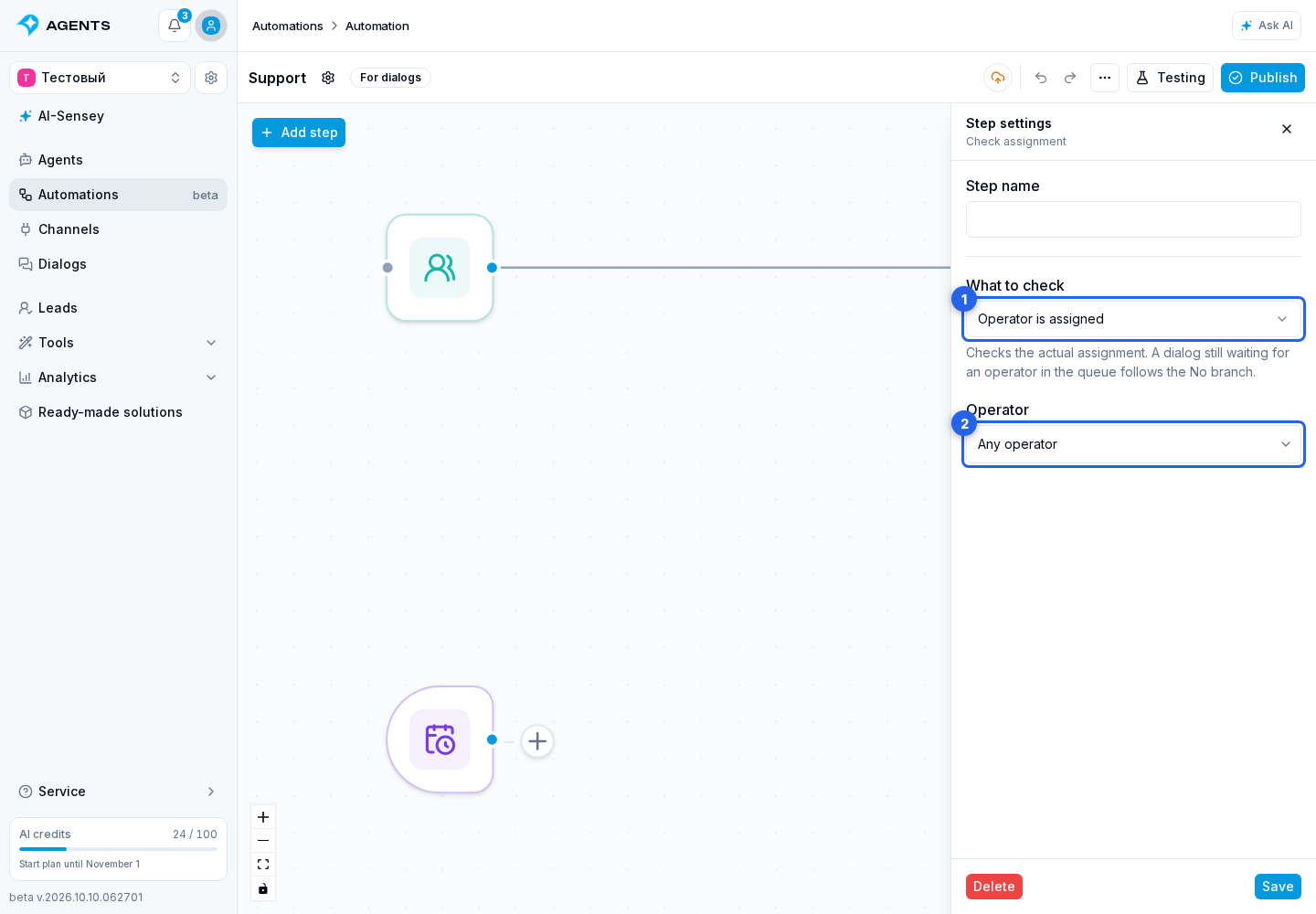This screenshot has width=1316, height=914.
Task: Close the Step settings panel
Action: 1287,129
